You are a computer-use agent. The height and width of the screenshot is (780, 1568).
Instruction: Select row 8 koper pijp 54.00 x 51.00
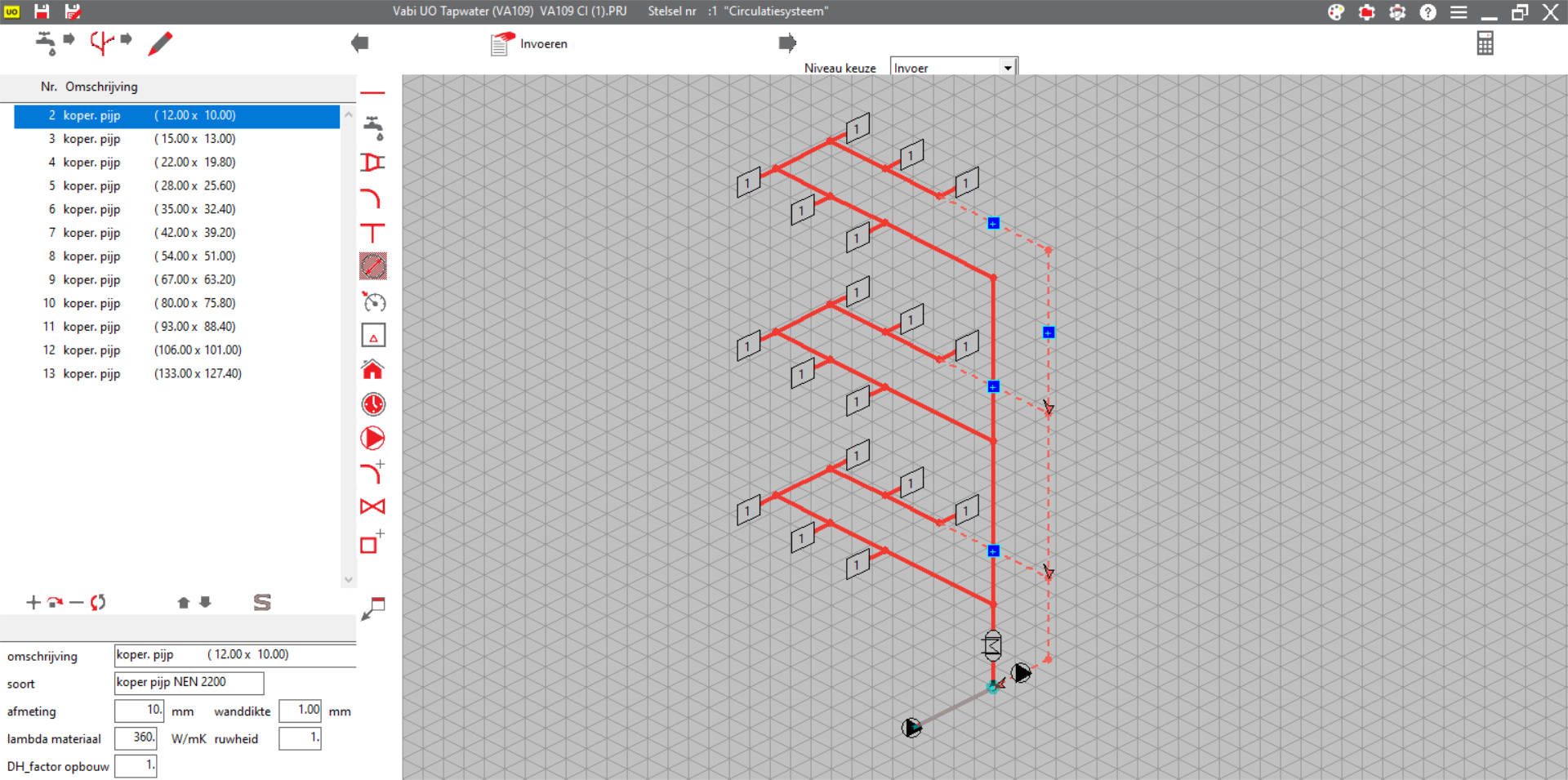(x=176, y=256)
